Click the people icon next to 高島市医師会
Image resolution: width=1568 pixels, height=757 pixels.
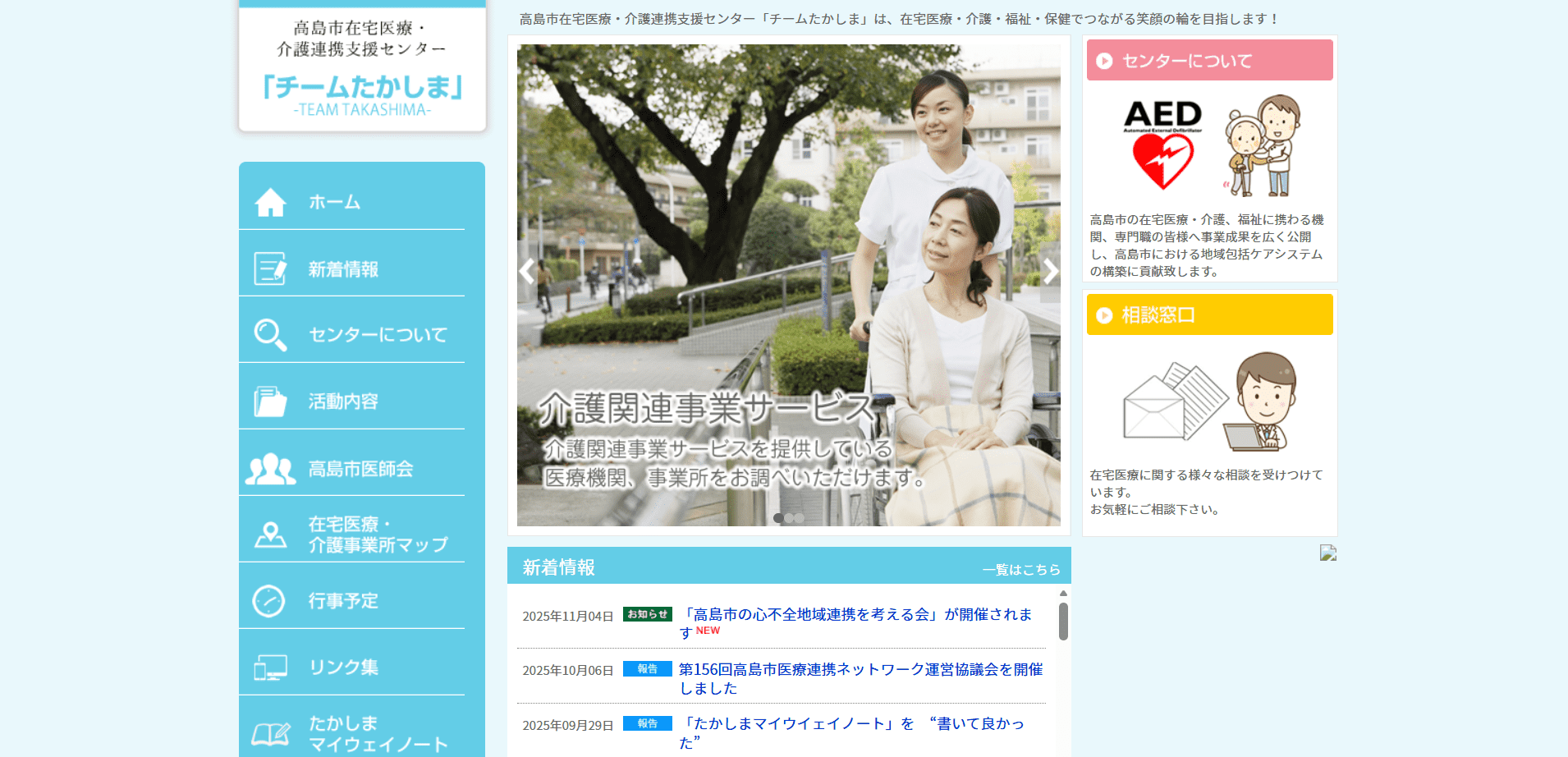point(270,465)
